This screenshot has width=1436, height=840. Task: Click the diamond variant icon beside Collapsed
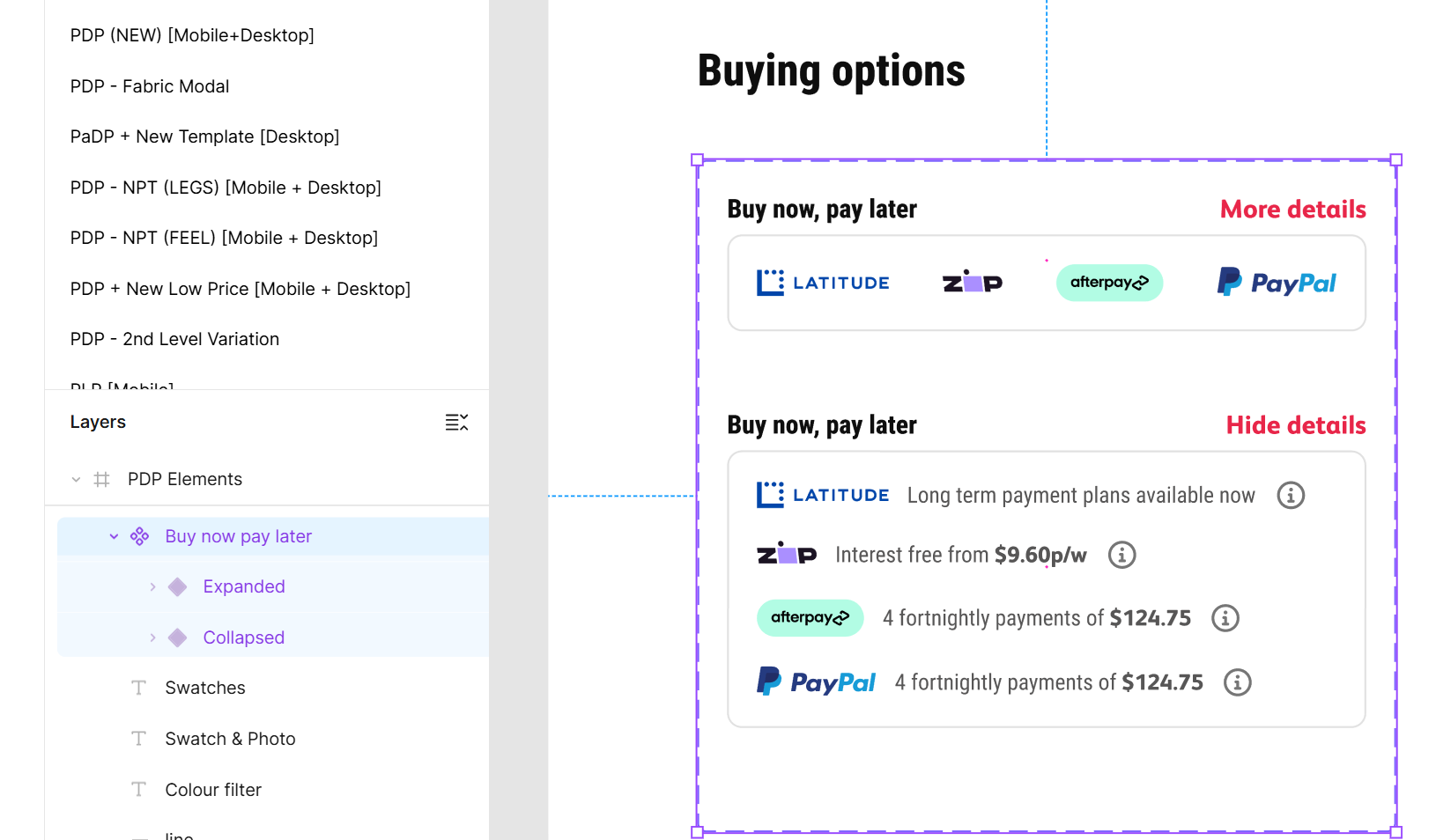178,637
